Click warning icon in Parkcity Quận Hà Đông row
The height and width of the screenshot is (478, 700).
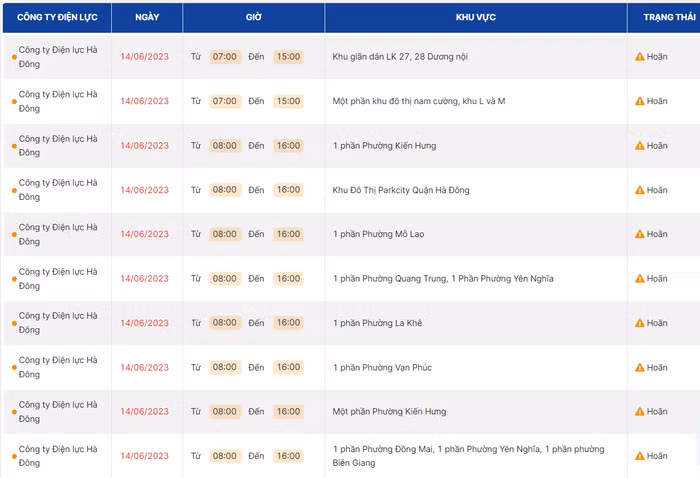[x=640, y=190]
